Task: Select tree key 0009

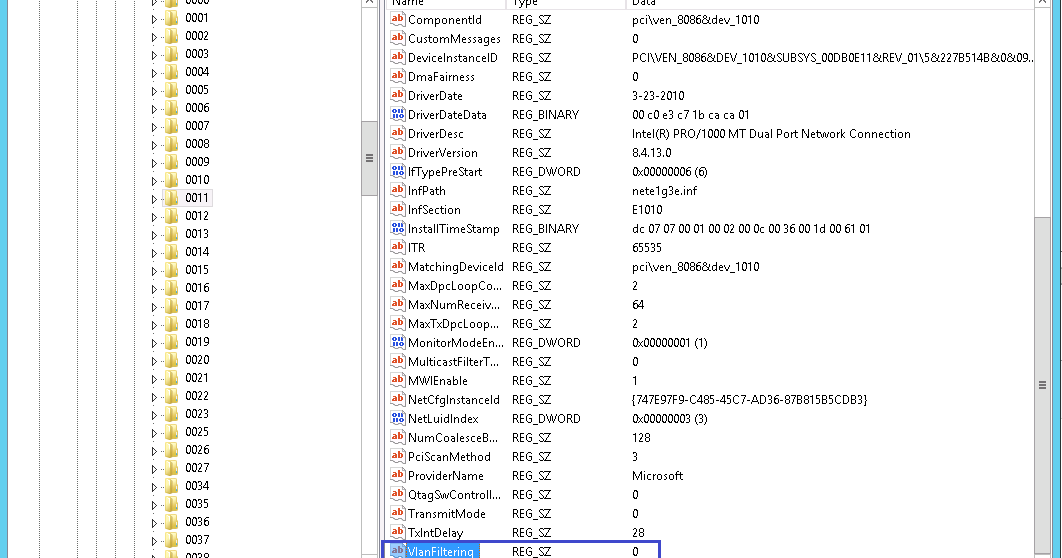Action: [197, 162]
